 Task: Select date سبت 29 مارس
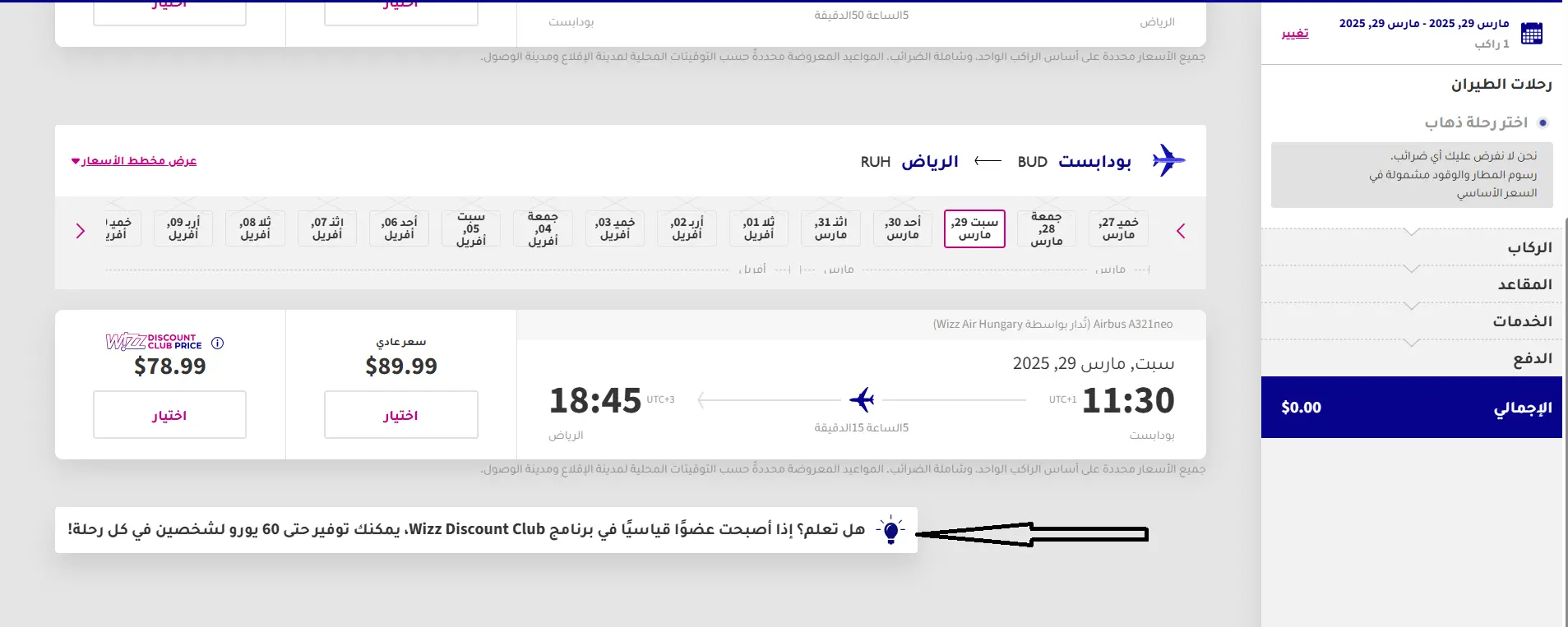[x=974, y=228]
